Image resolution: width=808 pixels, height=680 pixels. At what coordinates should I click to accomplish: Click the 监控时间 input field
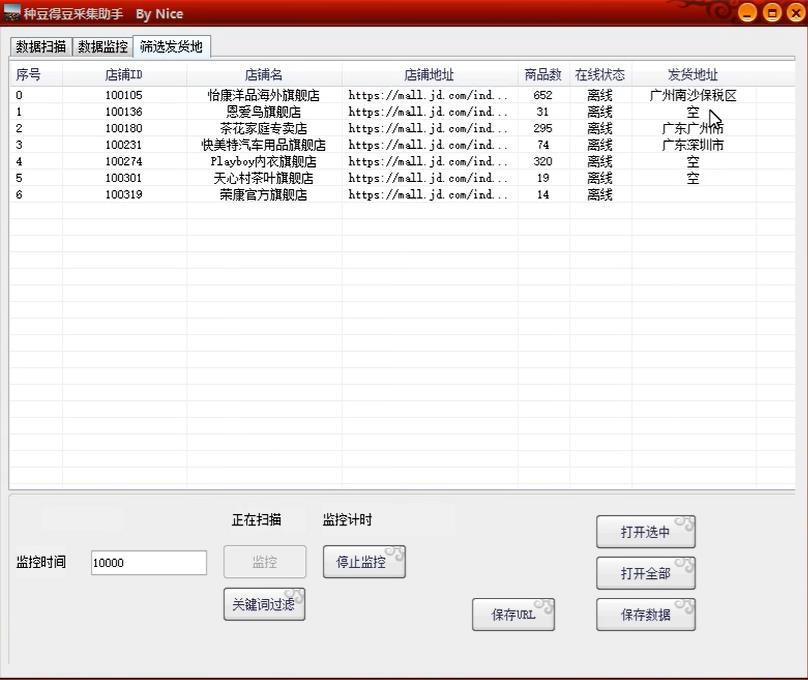pos(148,562)
